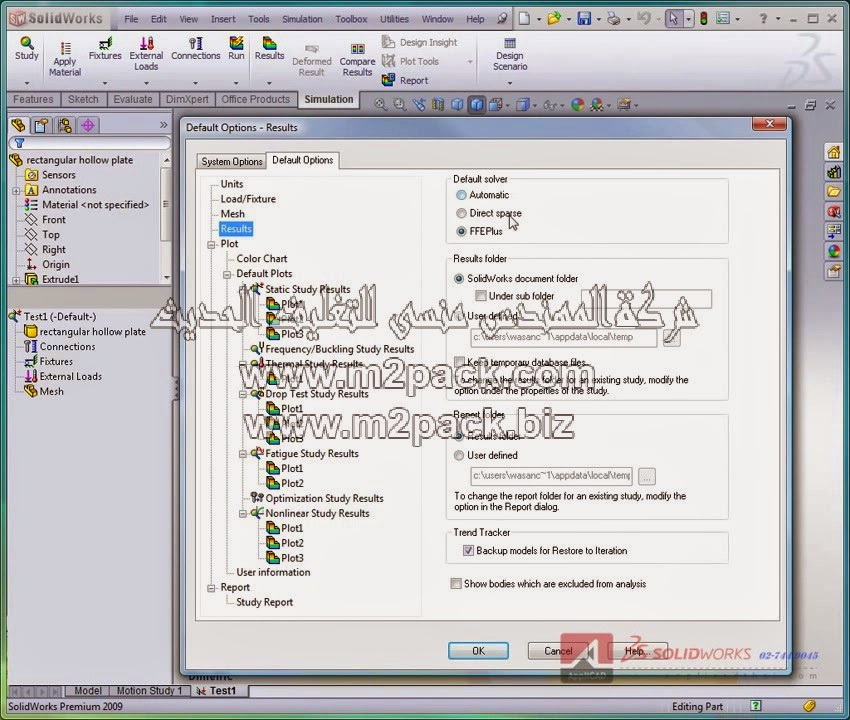Switch to the Features ribbon tab
850x720 pixels.
click(33, 99)
